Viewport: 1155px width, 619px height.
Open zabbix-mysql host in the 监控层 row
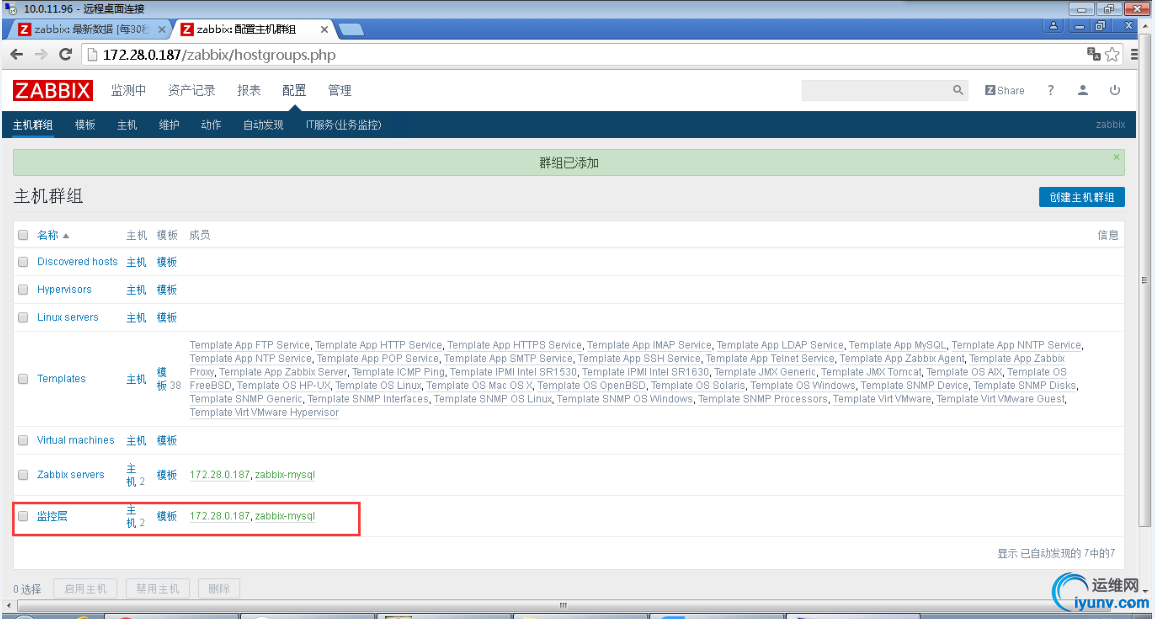click(285, 517)
